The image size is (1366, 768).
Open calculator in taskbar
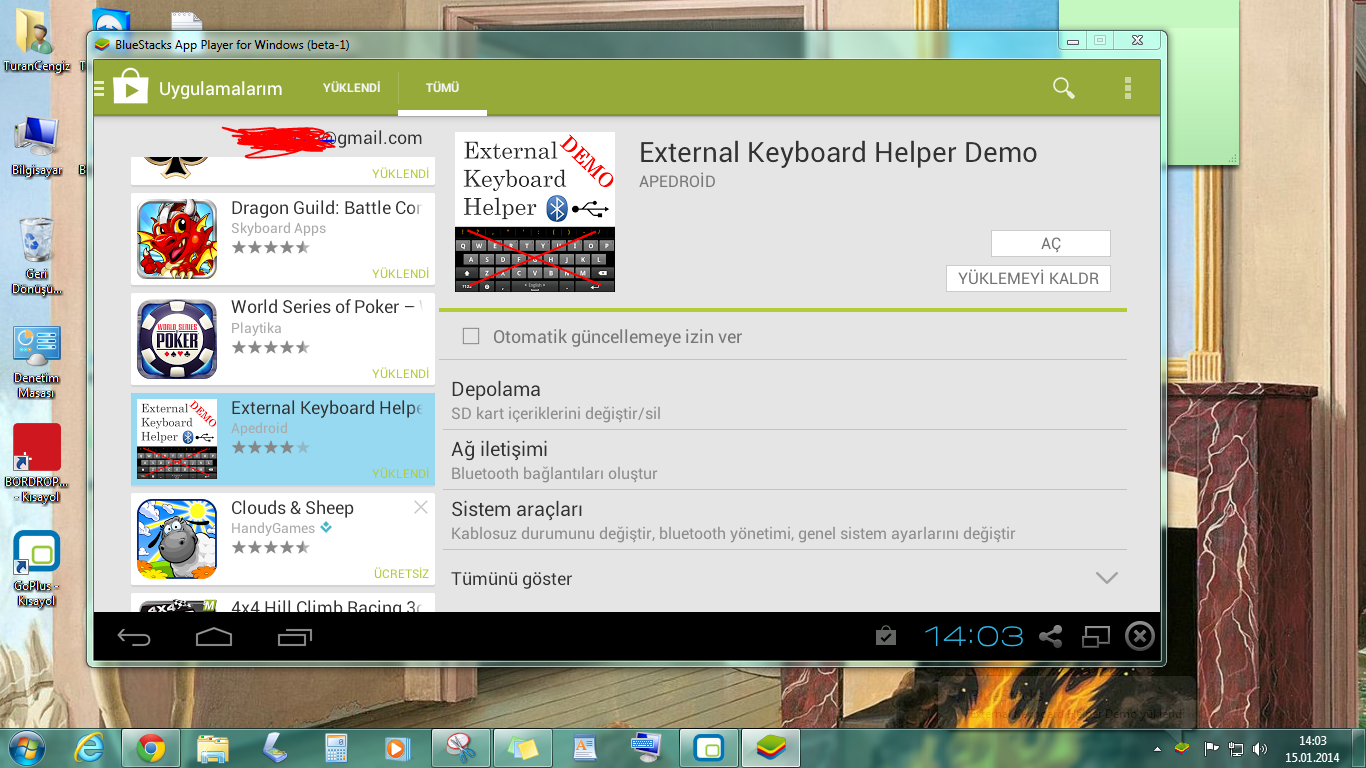335,747
